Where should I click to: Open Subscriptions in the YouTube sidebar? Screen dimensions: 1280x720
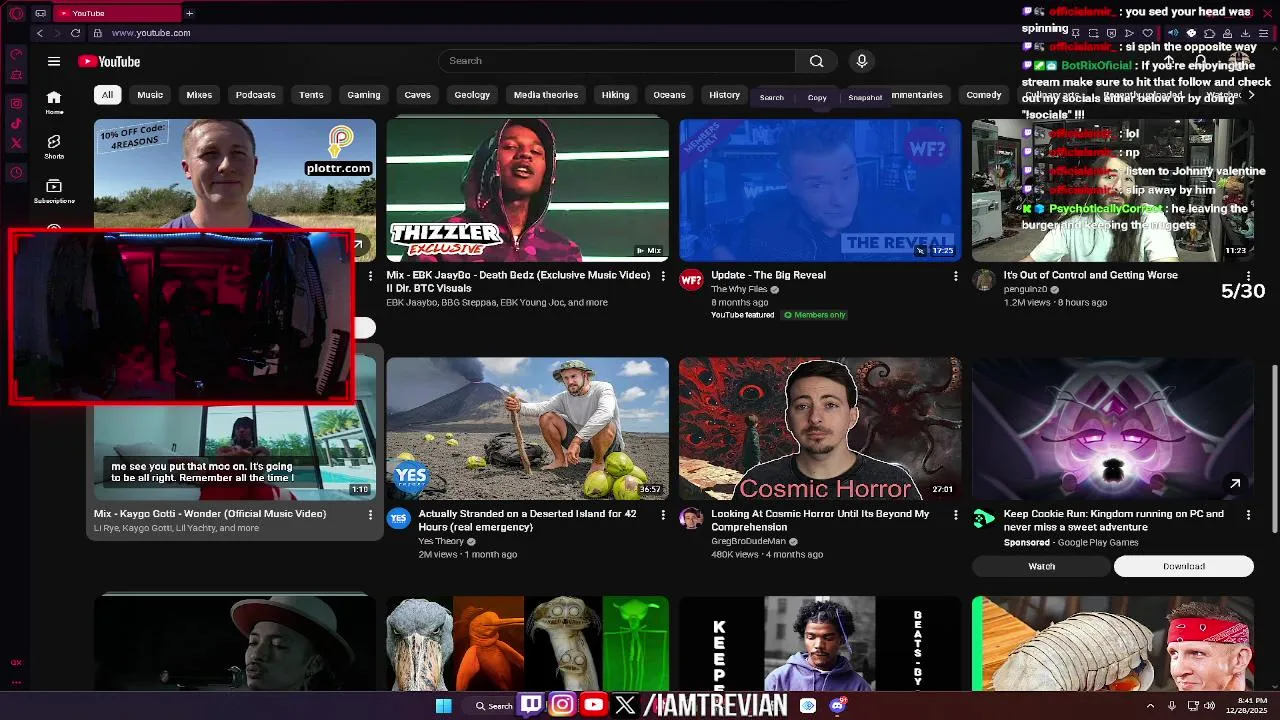tap(54, 191)
